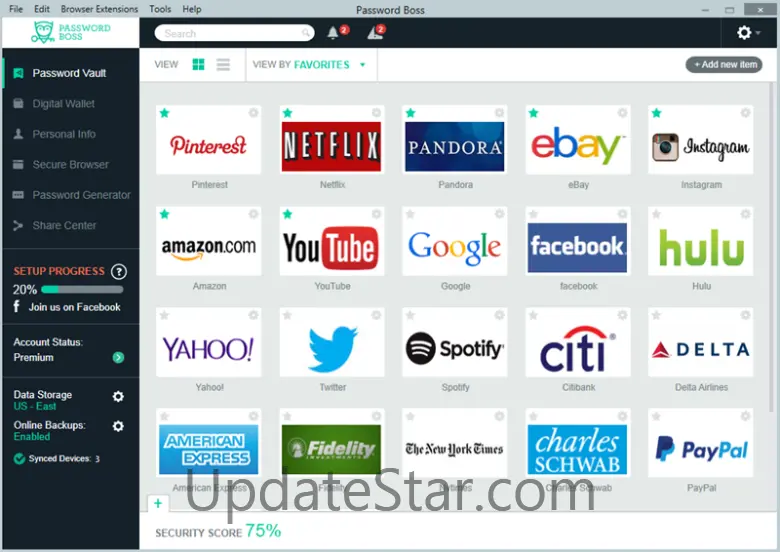
Task: Open the Tools menu
Action: (160, 9)
